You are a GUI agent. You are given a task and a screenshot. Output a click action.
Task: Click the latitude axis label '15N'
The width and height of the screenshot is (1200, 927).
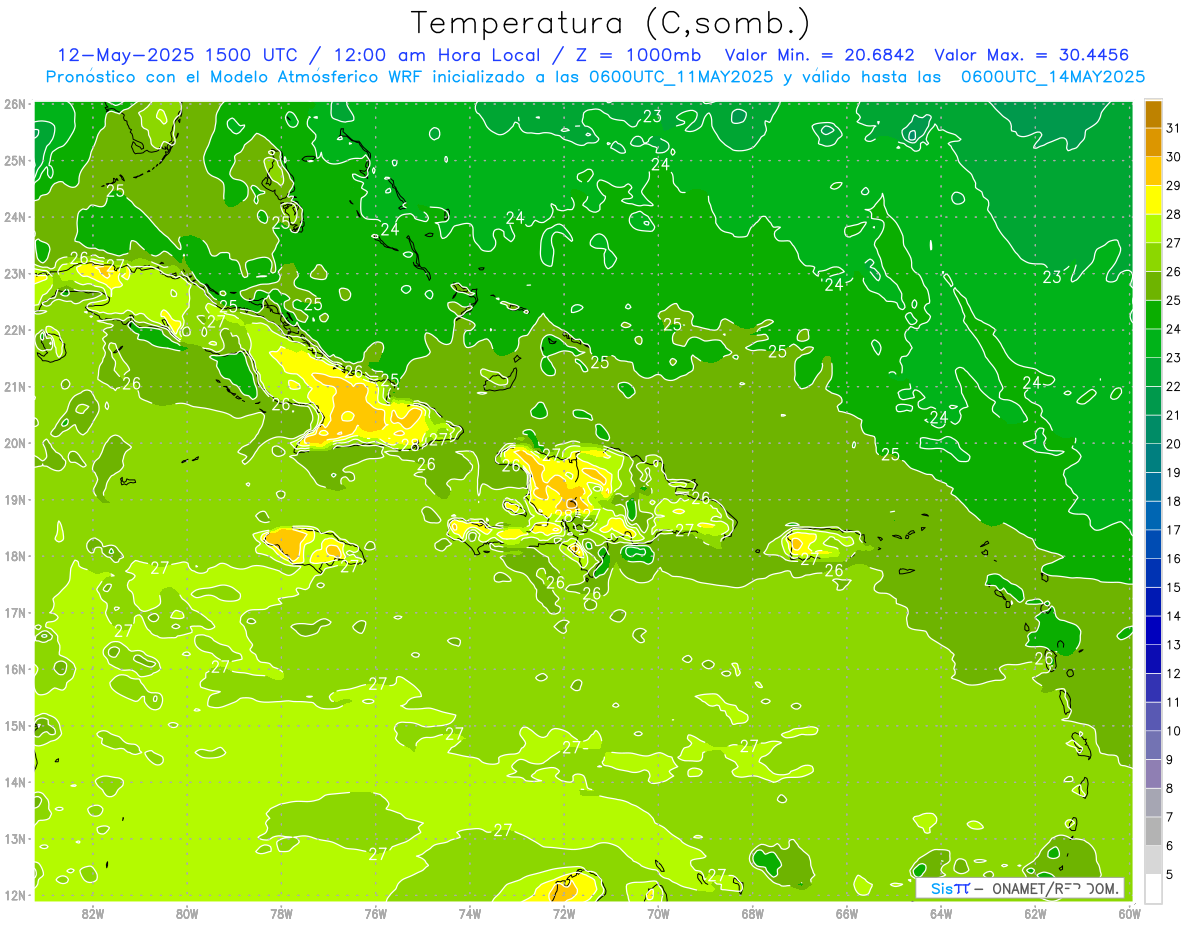[15, 726]
